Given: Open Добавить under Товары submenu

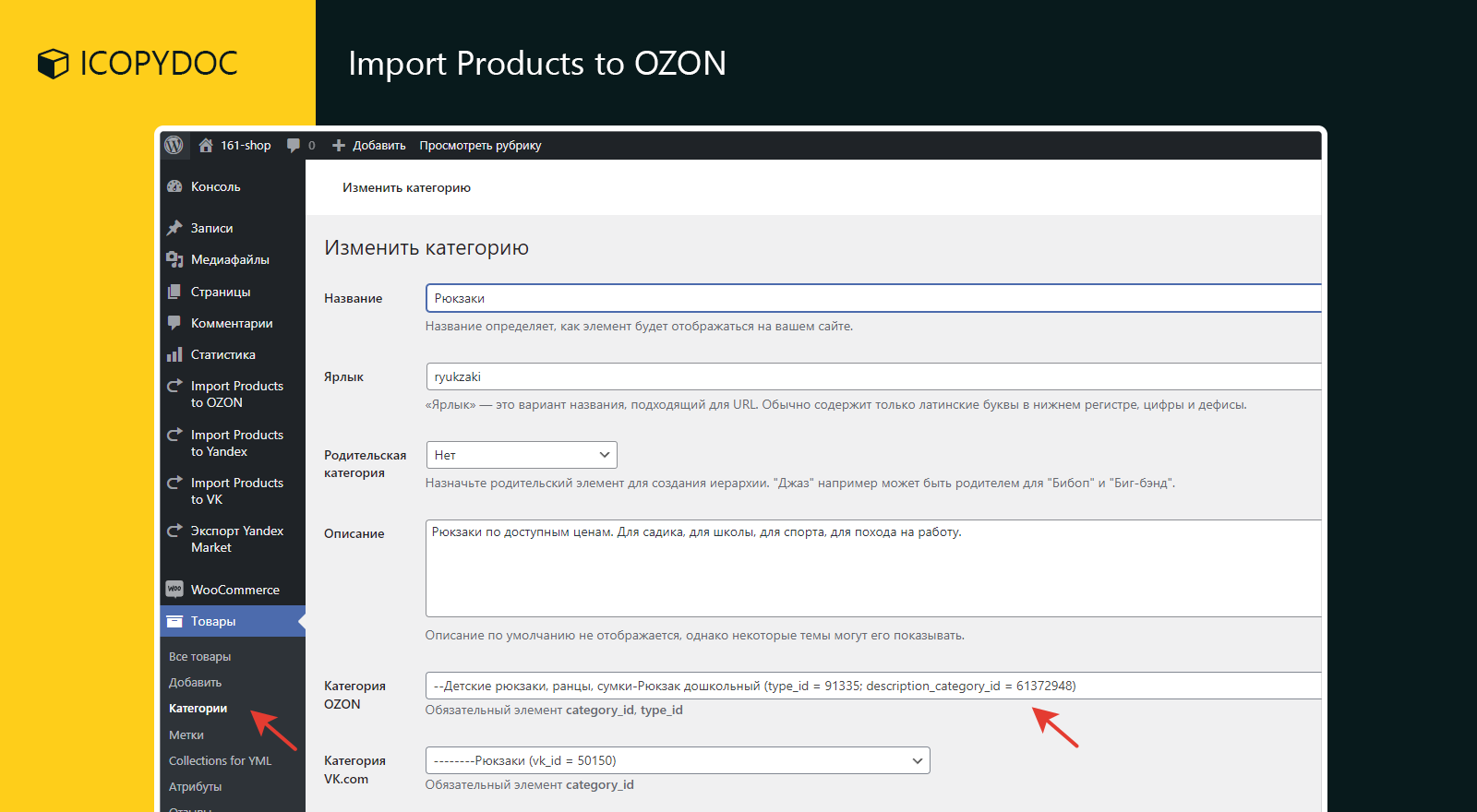Looking at the screenshot, I should 195,683.
